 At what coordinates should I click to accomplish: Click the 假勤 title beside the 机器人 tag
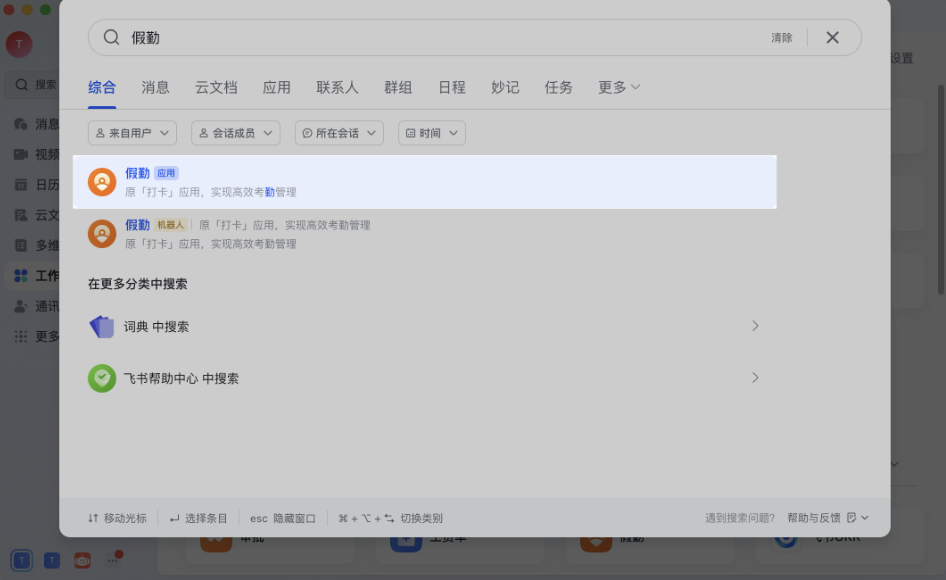pyautogui.click(x=138, y=225)
